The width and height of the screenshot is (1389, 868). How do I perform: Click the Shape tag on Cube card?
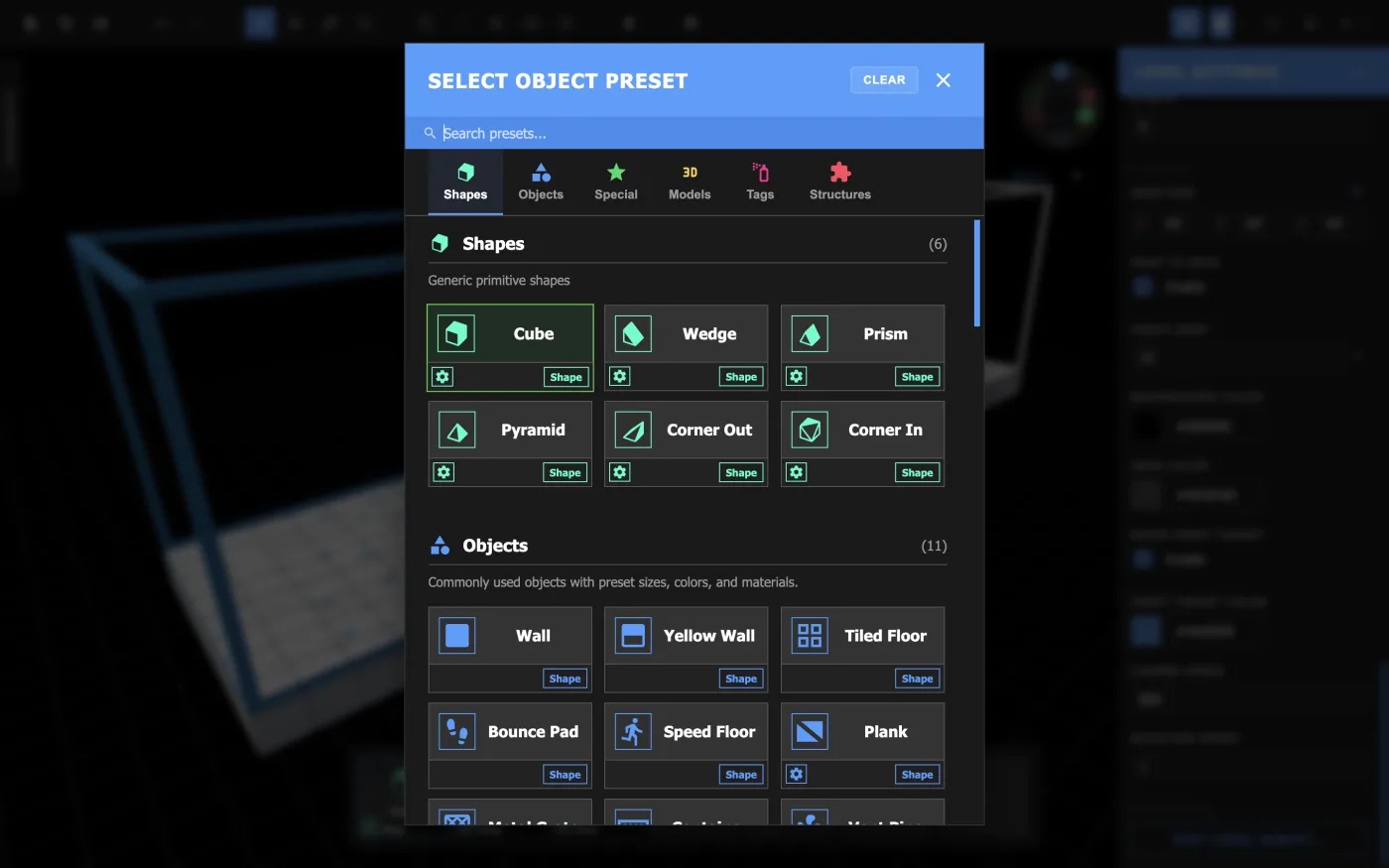pyautogui.click(x=567, y=377)
